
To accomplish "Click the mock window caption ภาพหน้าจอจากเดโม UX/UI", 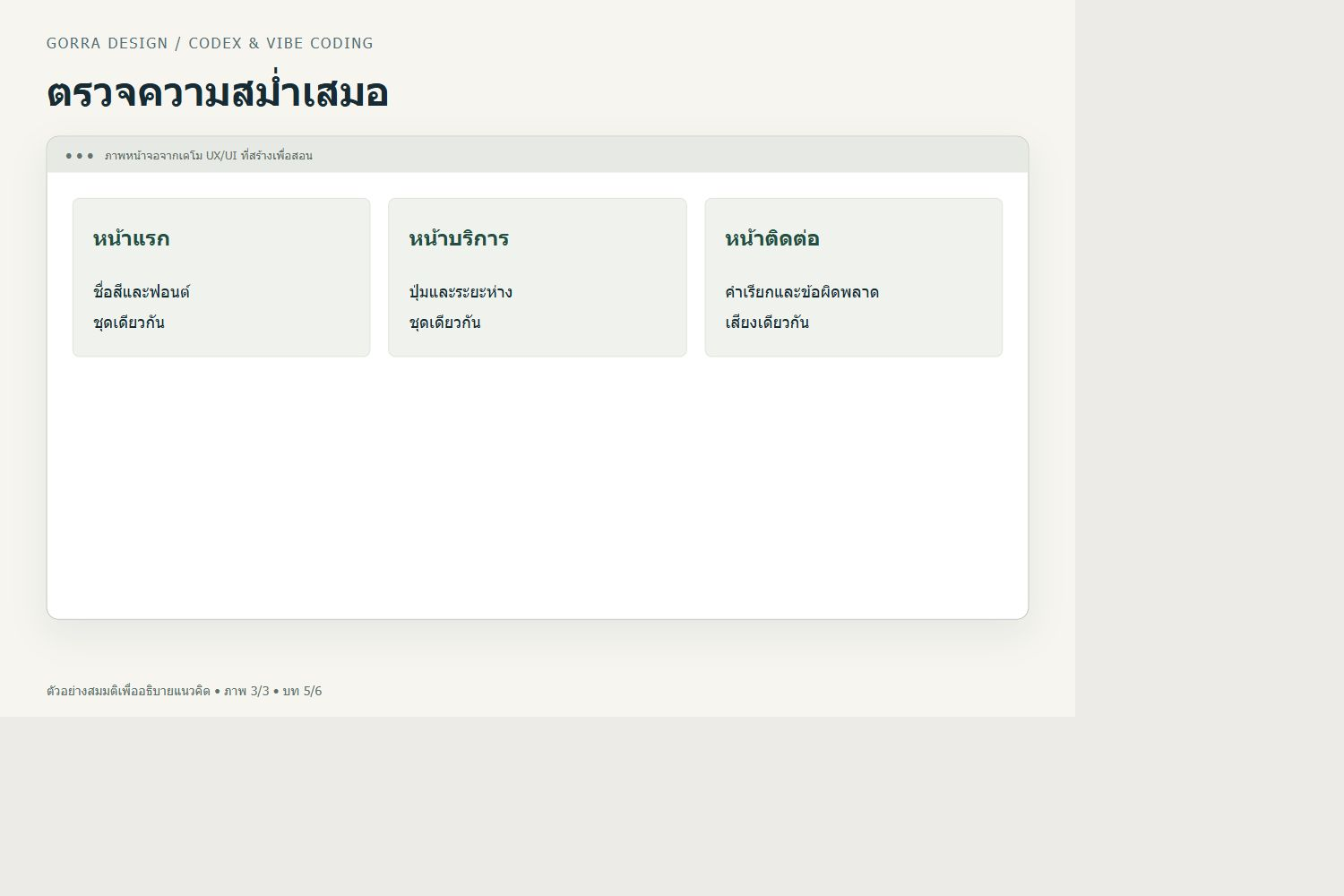I will (209, 156).
